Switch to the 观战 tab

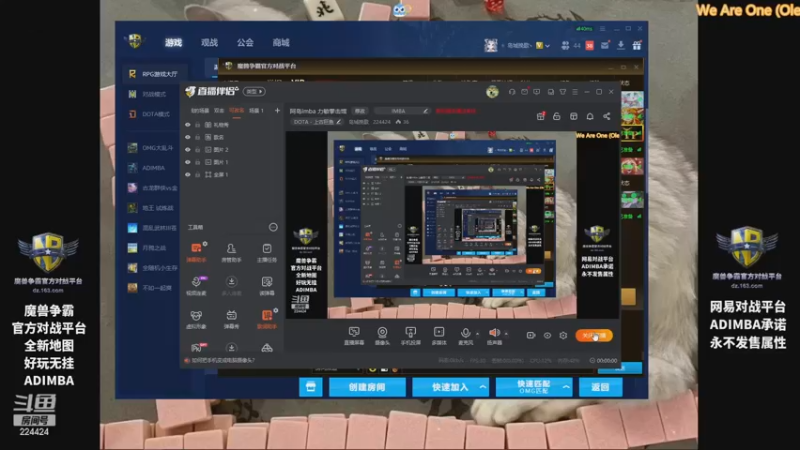(209, 42)
